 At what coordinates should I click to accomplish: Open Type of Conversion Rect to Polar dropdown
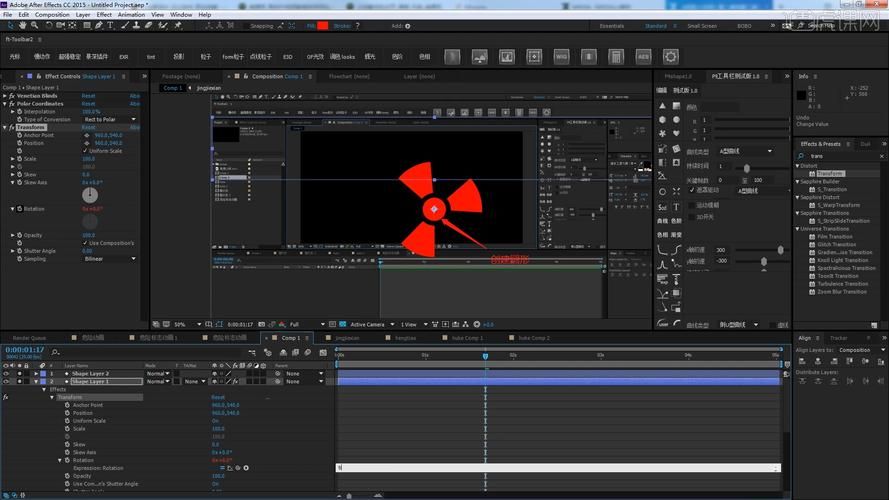[x=110, y=120]
